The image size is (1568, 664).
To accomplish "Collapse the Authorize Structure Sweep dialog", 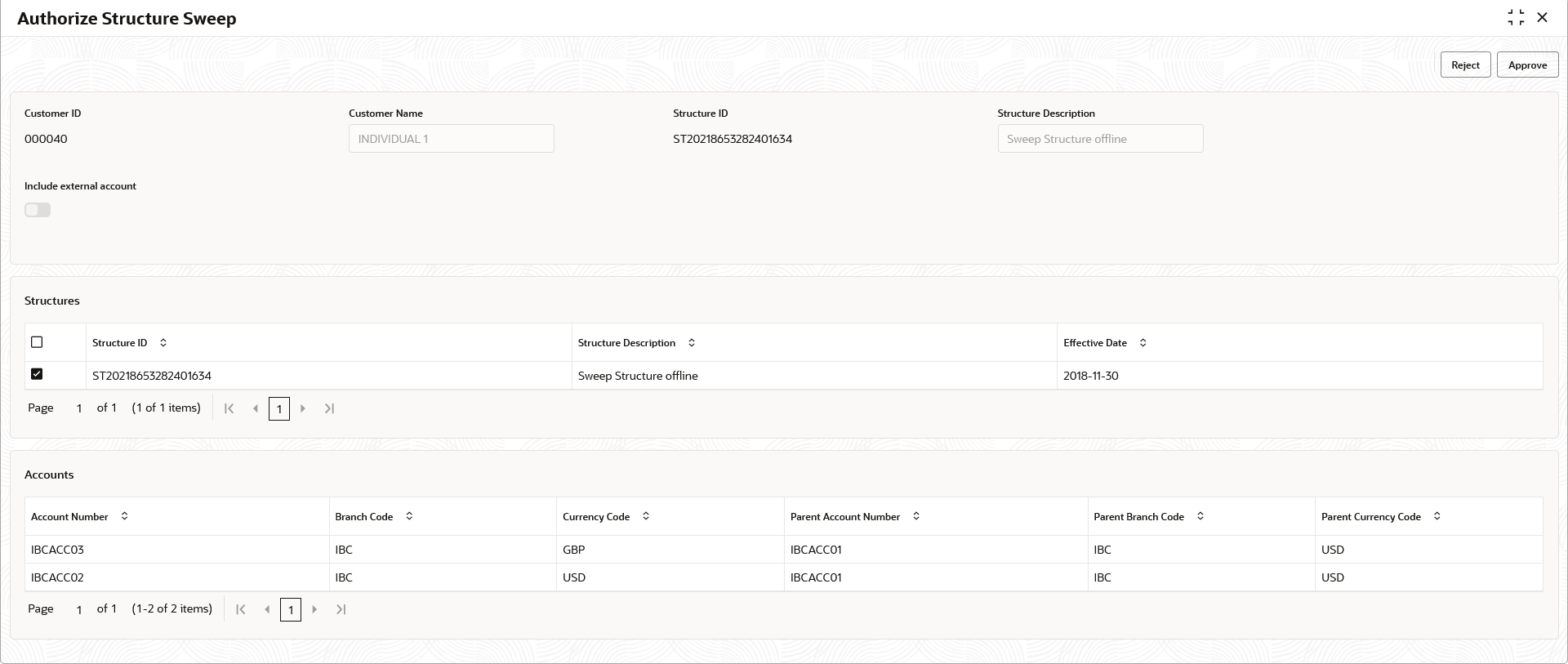I will pos(1516,17).
